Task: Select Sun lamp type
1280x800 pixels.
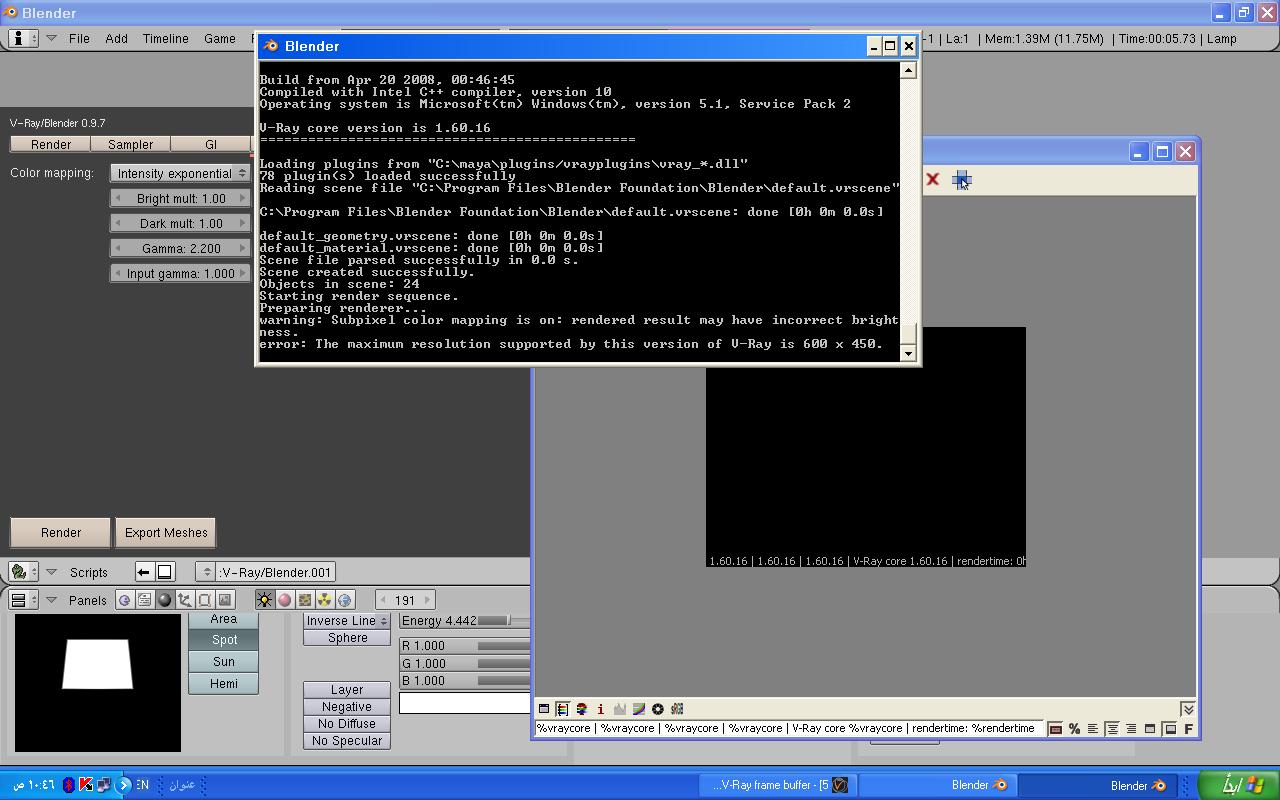Action: click(x=223, y=661)
